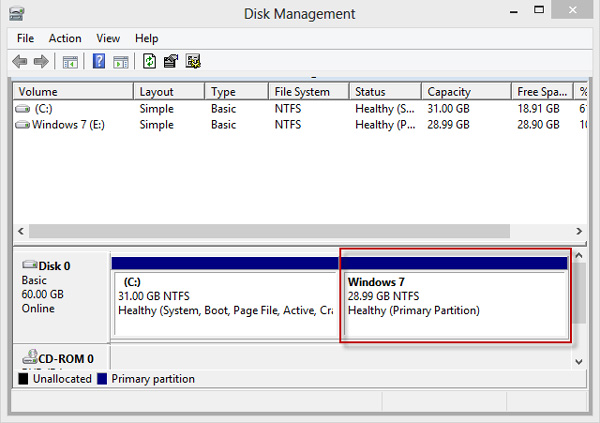Sort by the File System column header
Viewport: 600px width, 423px height.
(x=309, y=92)
